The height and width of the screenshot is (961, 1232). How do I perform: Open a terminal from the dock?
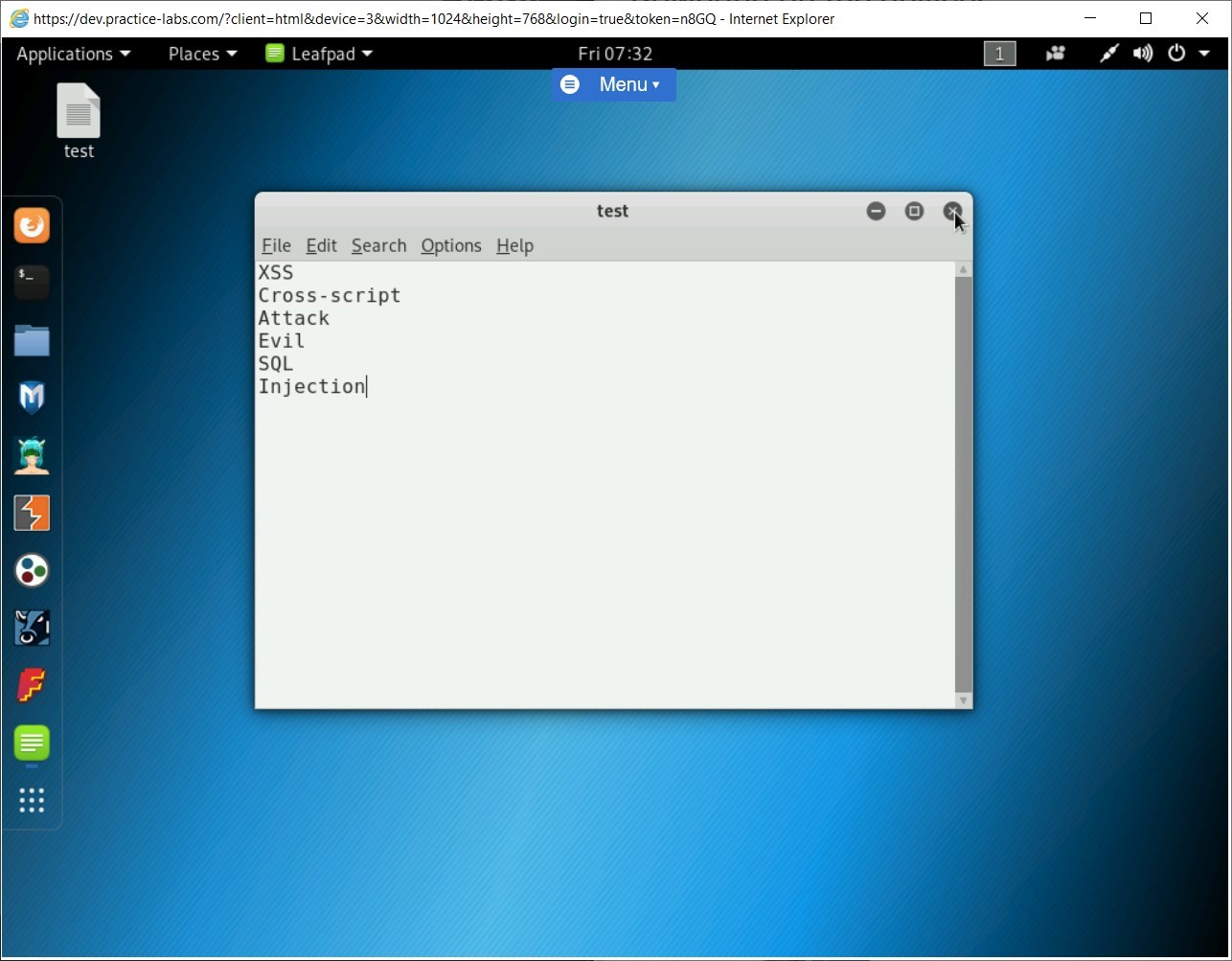pyautogui.click(x=32, y=282)
